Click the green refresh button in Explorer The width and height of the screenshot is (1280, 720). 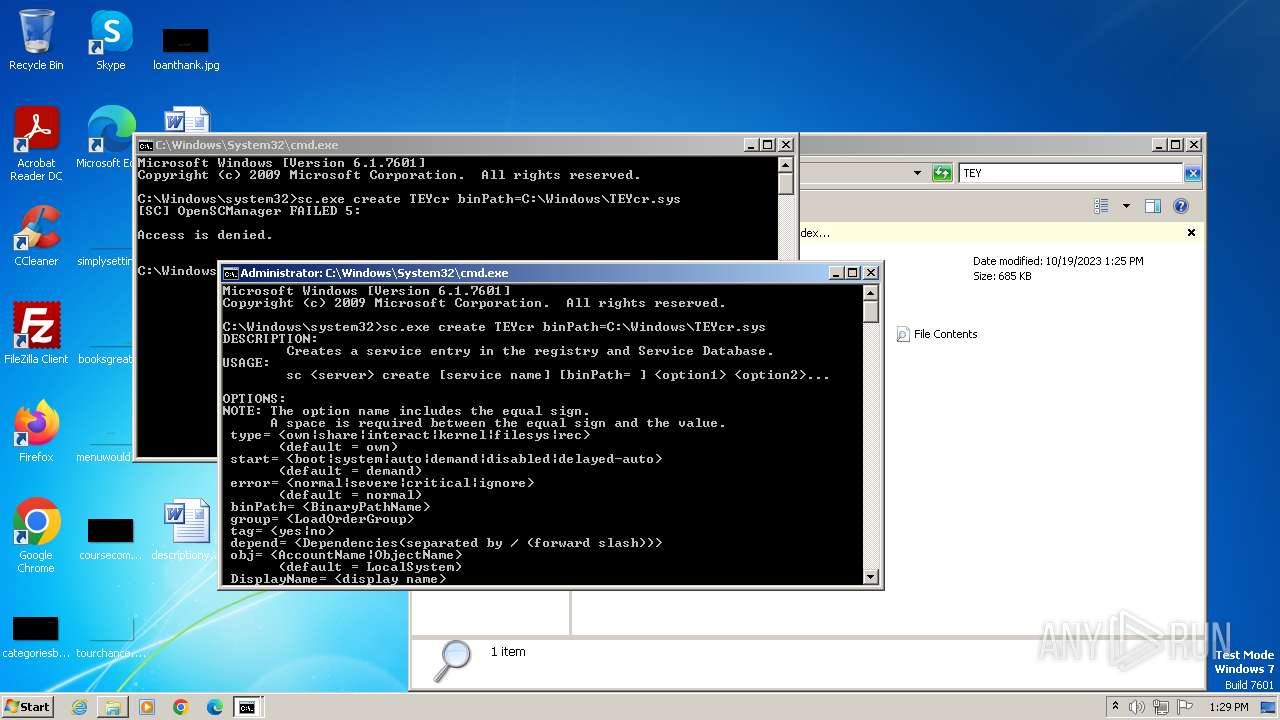coord(942,173)
